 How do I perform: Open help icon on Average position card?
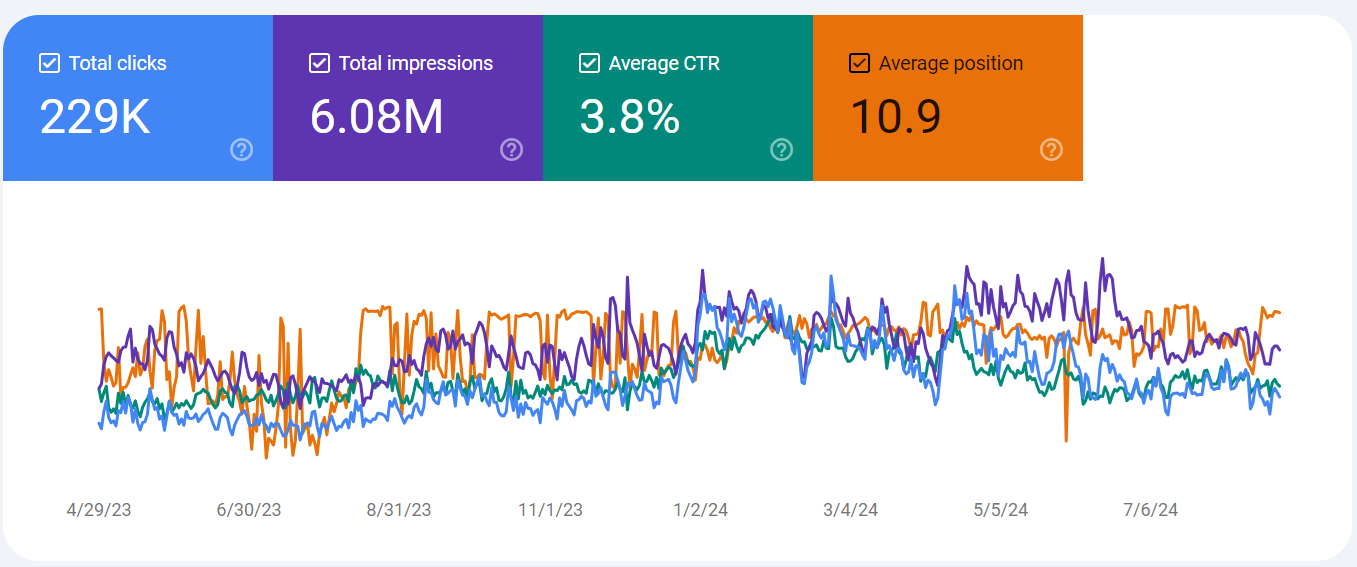coord(1051,150)
